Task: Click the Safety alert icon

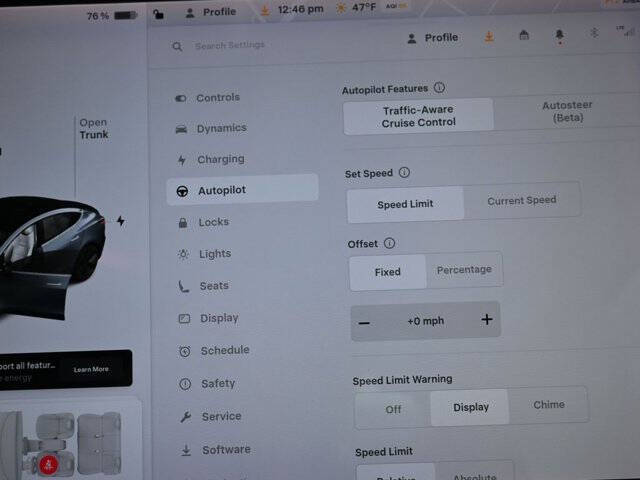Action: tap(185, 384)
